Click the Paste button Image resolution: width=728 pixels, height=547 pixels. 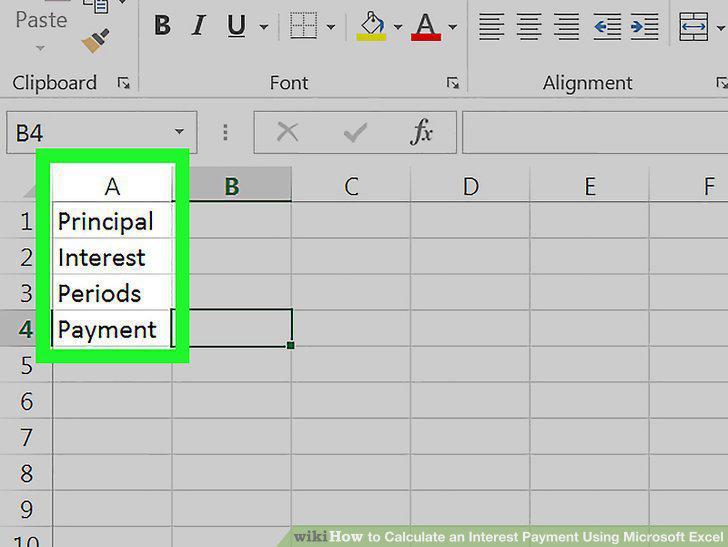(41, 20)
